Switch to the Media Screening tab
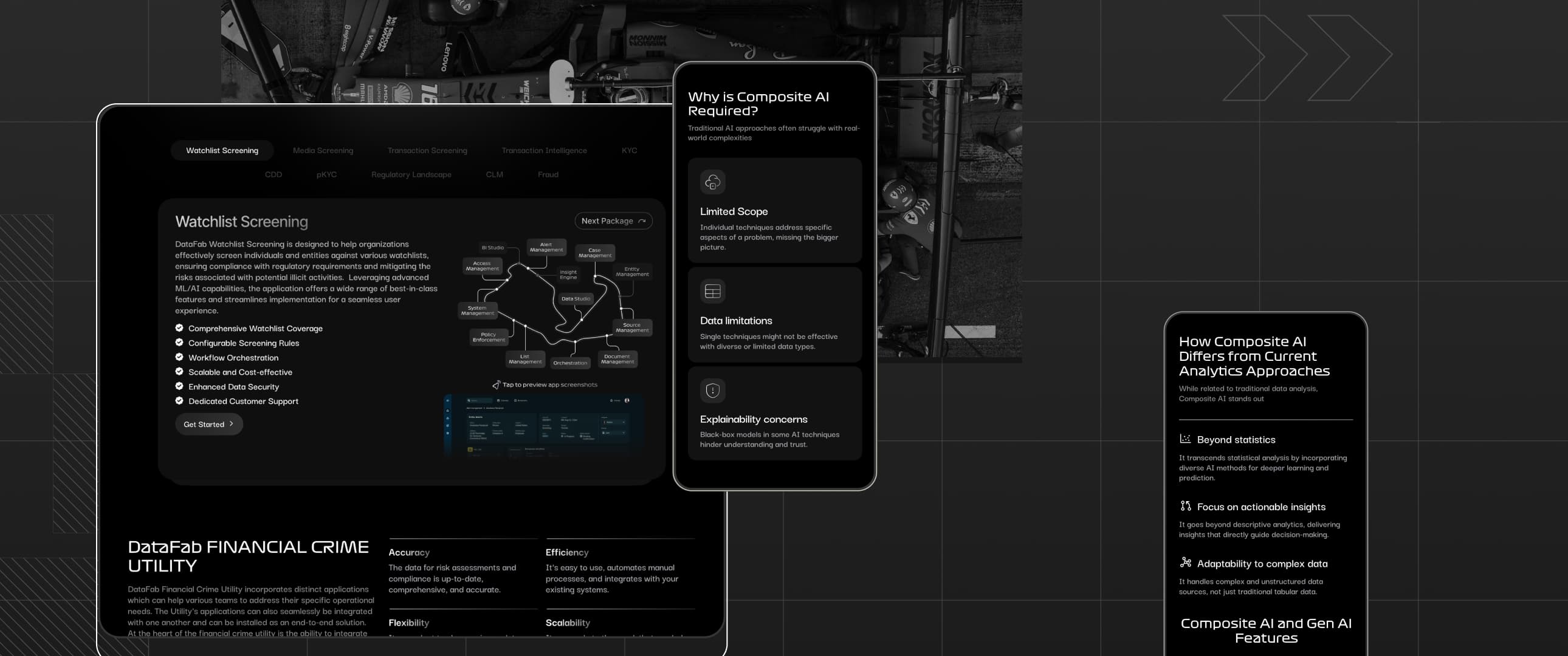 click(x=322, y=150)
